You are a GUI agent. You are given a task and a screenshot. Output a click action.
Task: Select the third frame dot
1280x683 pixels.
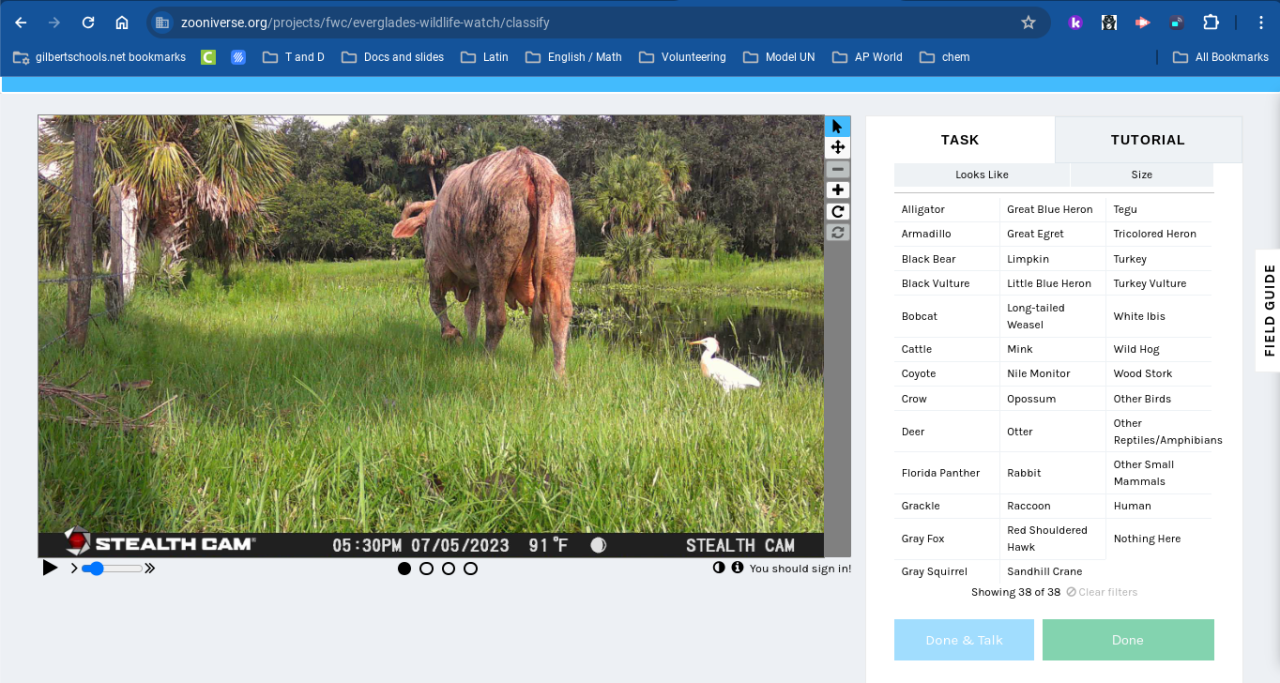448,568
